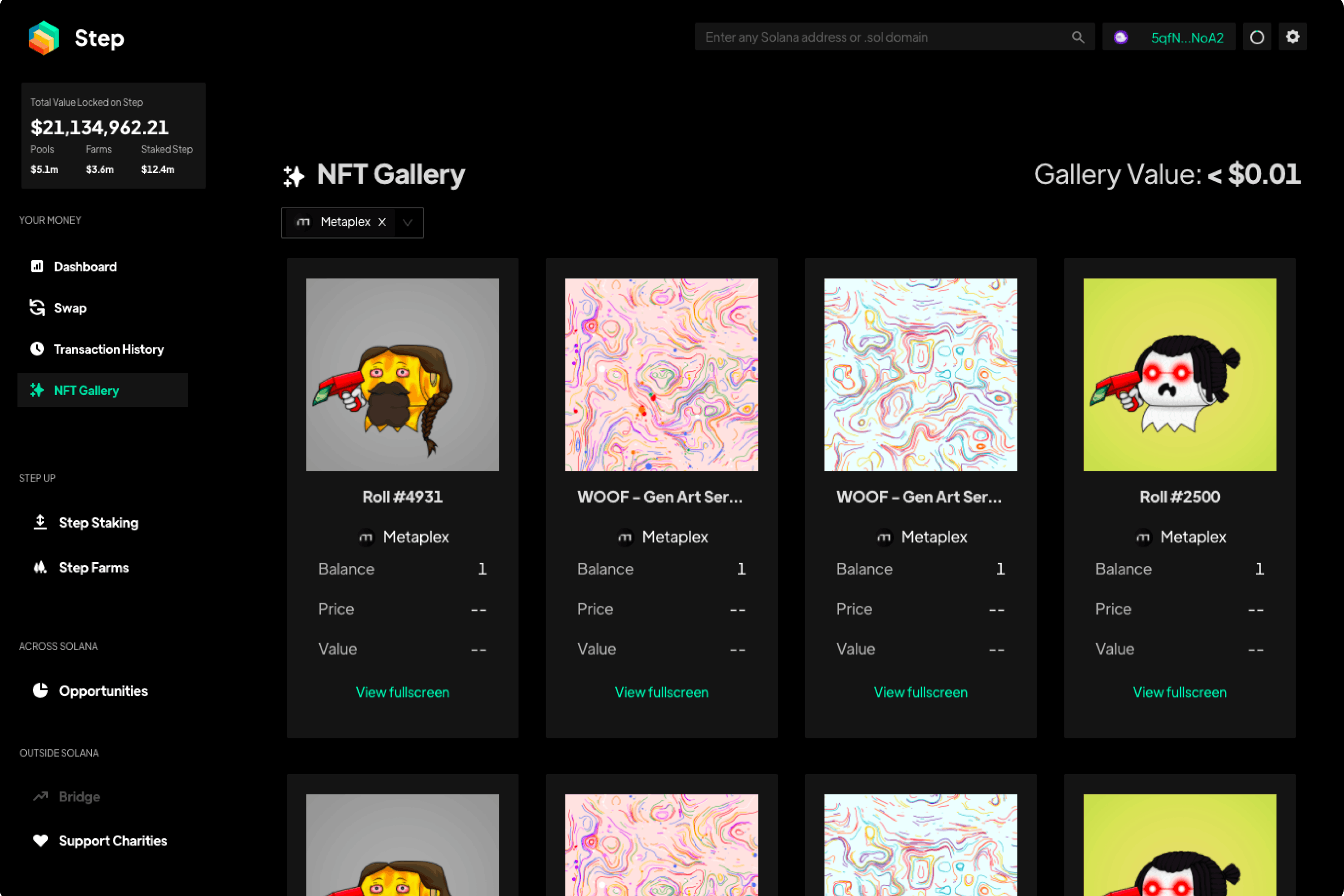
Task: Click the Bridge menu item
Action: pyautogui.click(x=79, y=796)
